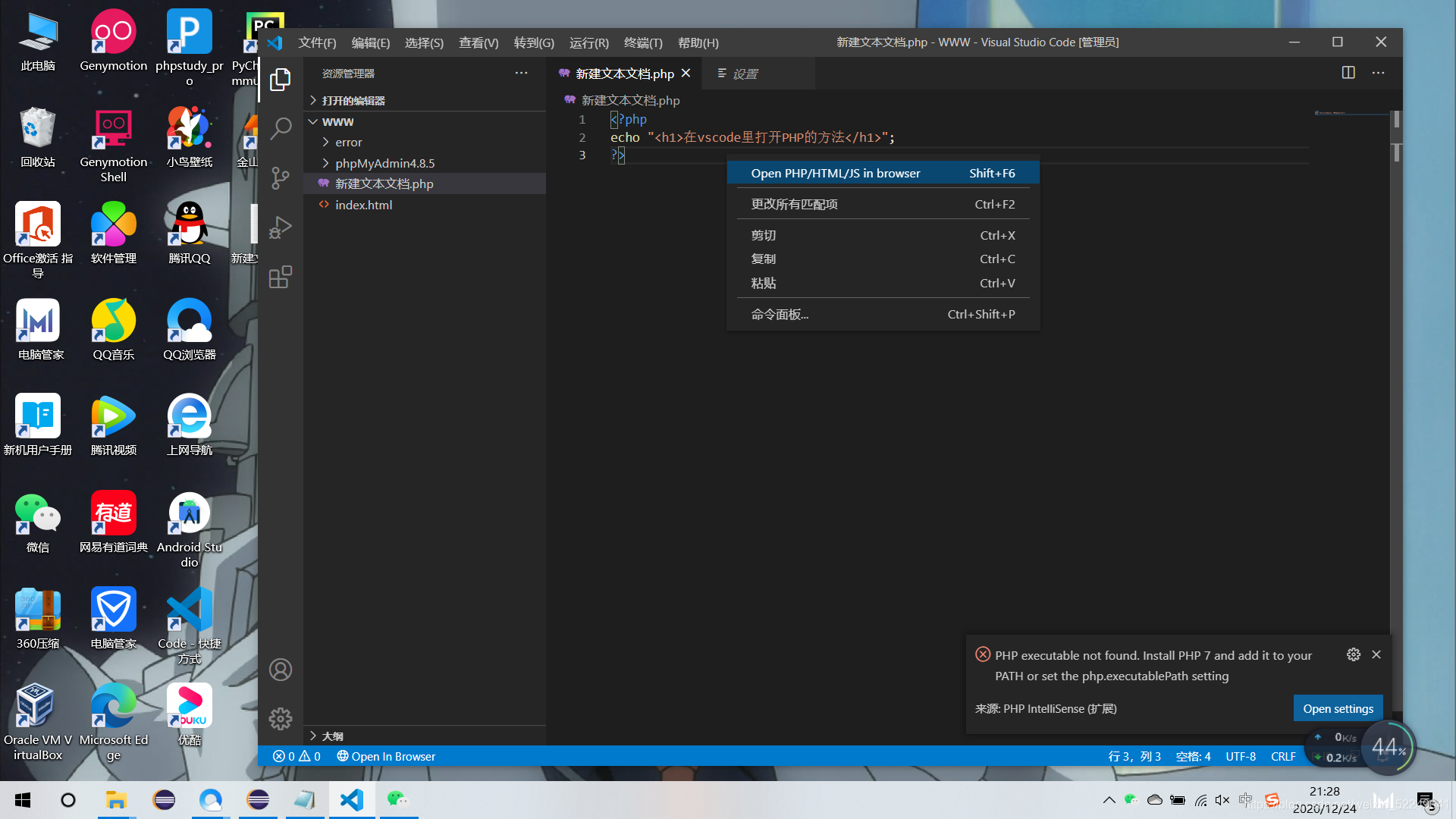Click the CRLF line ending indicator

pyautogui.click(x=1283, y=757)
